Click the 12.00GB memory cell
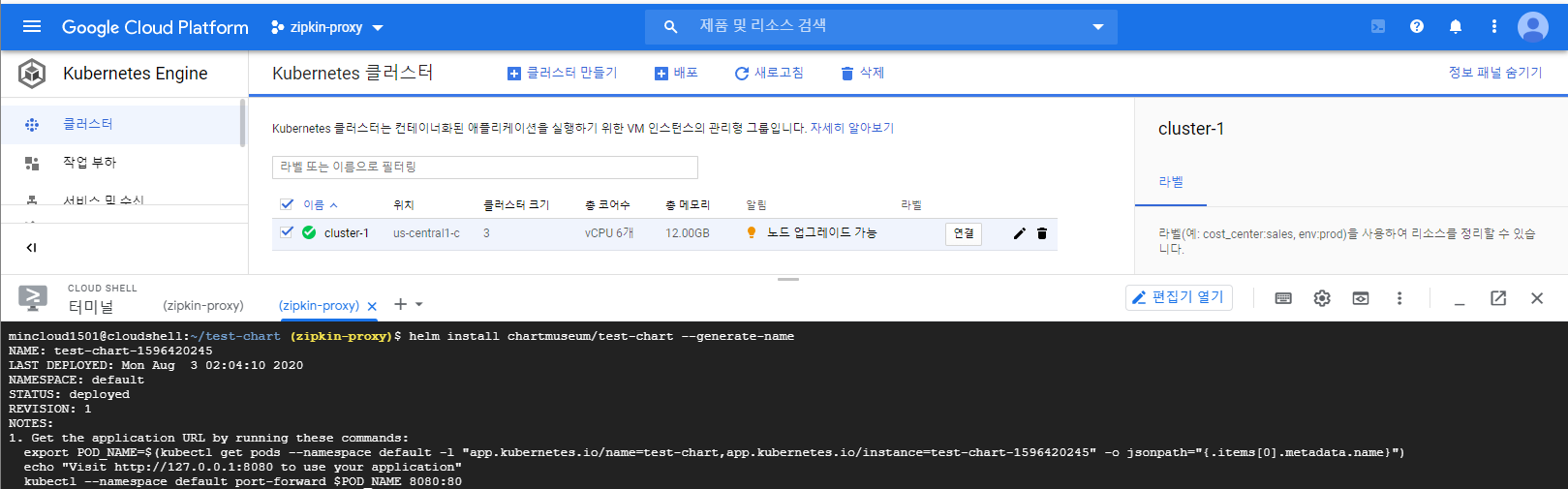This screenshot has width=1568, height=489. 688,233
